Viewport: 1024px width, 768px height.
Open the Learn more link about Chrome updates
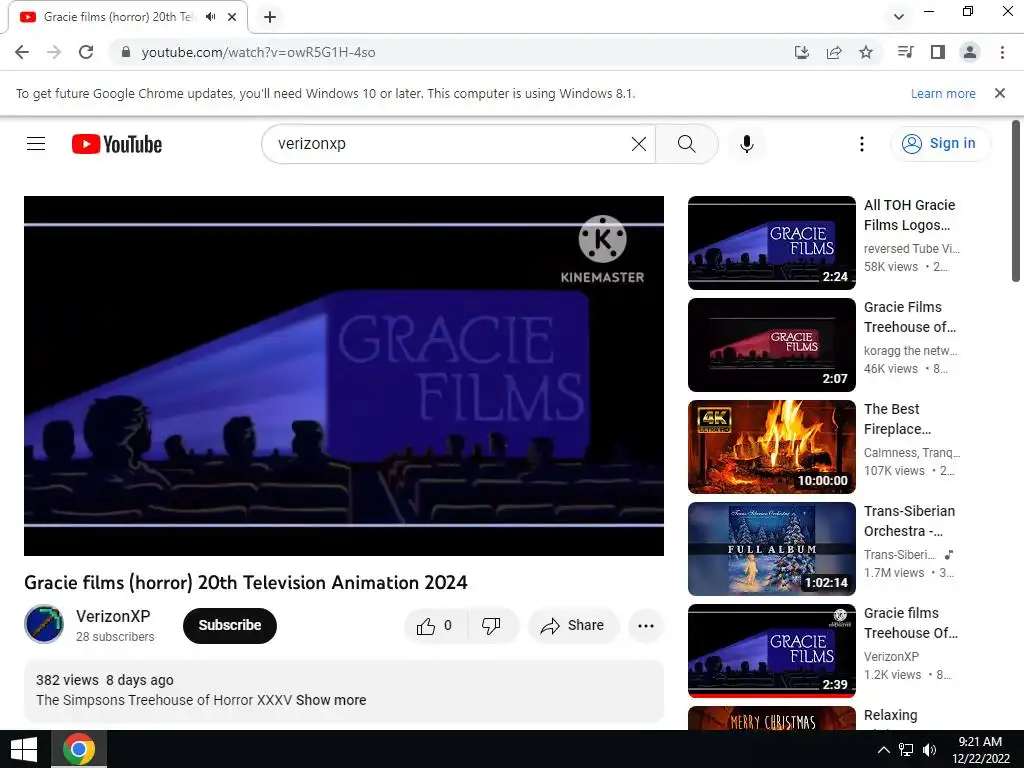coord(943,93)
